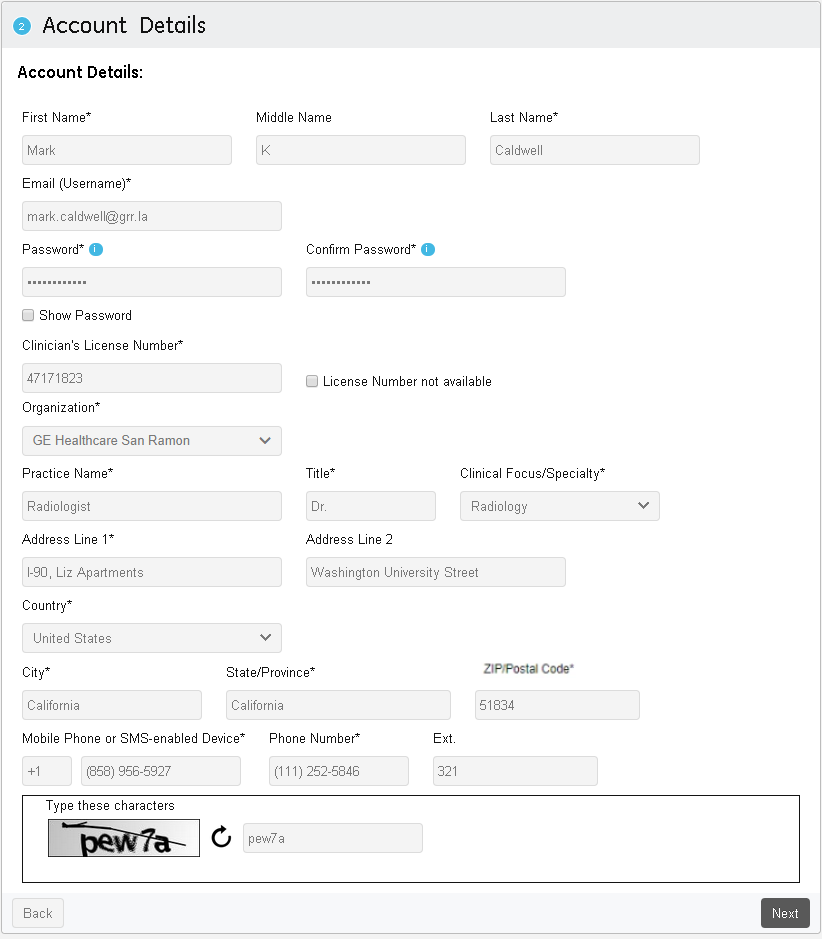Select the Phone Number field
The width and height of the screenshot is (822, 939).
(x=338, y=771)
